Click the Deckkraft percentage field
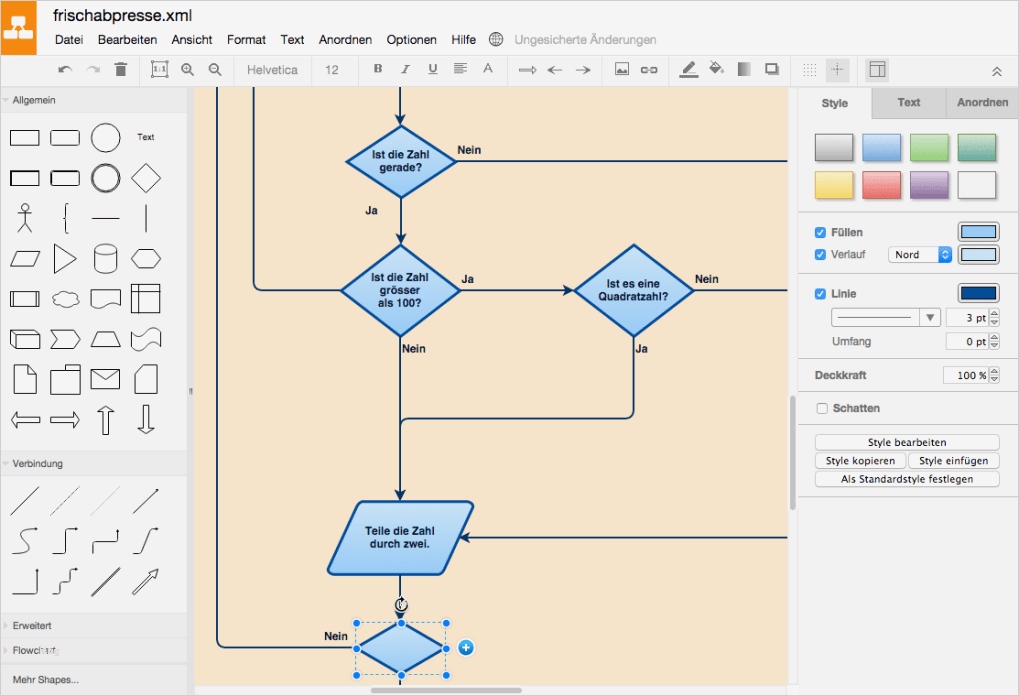 tap(965, 375)
